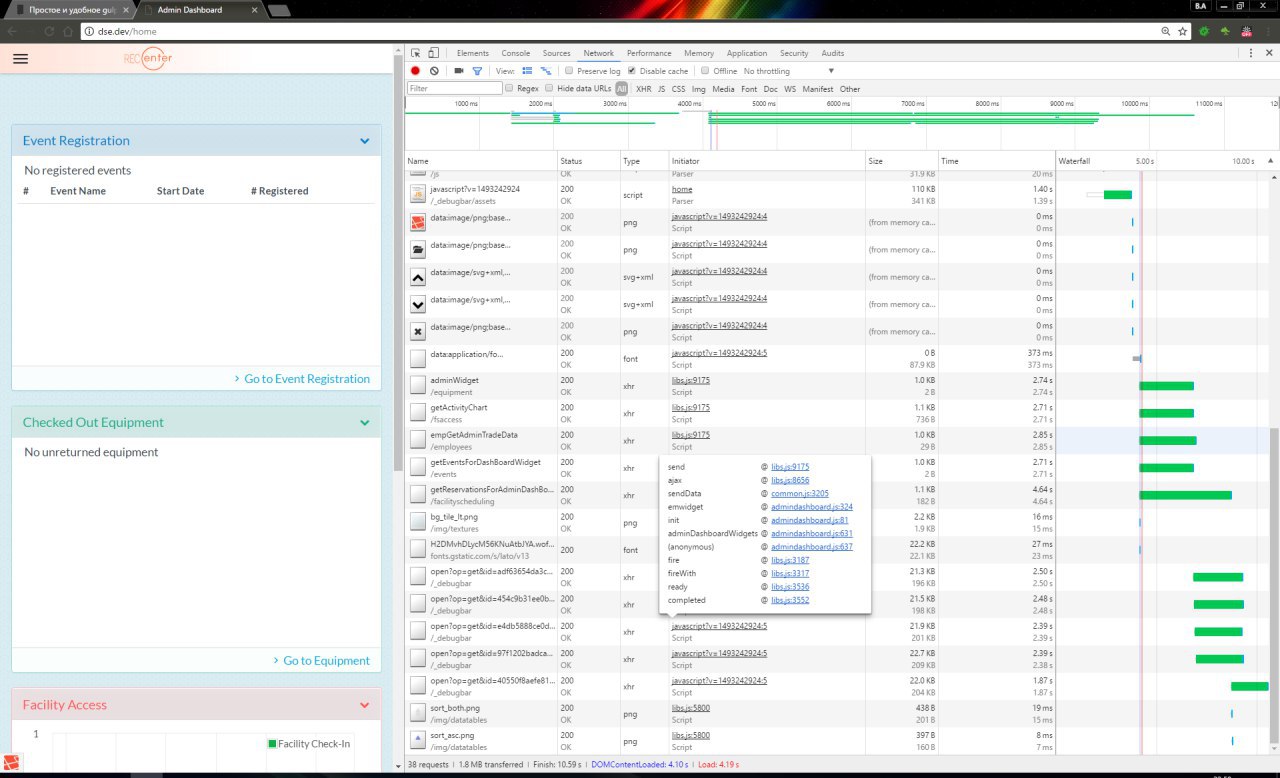Viewport: 1280px width, 778px height.
Task: Select the up-arrow SVG request thumbnail
Action: (x=418, y=277)
